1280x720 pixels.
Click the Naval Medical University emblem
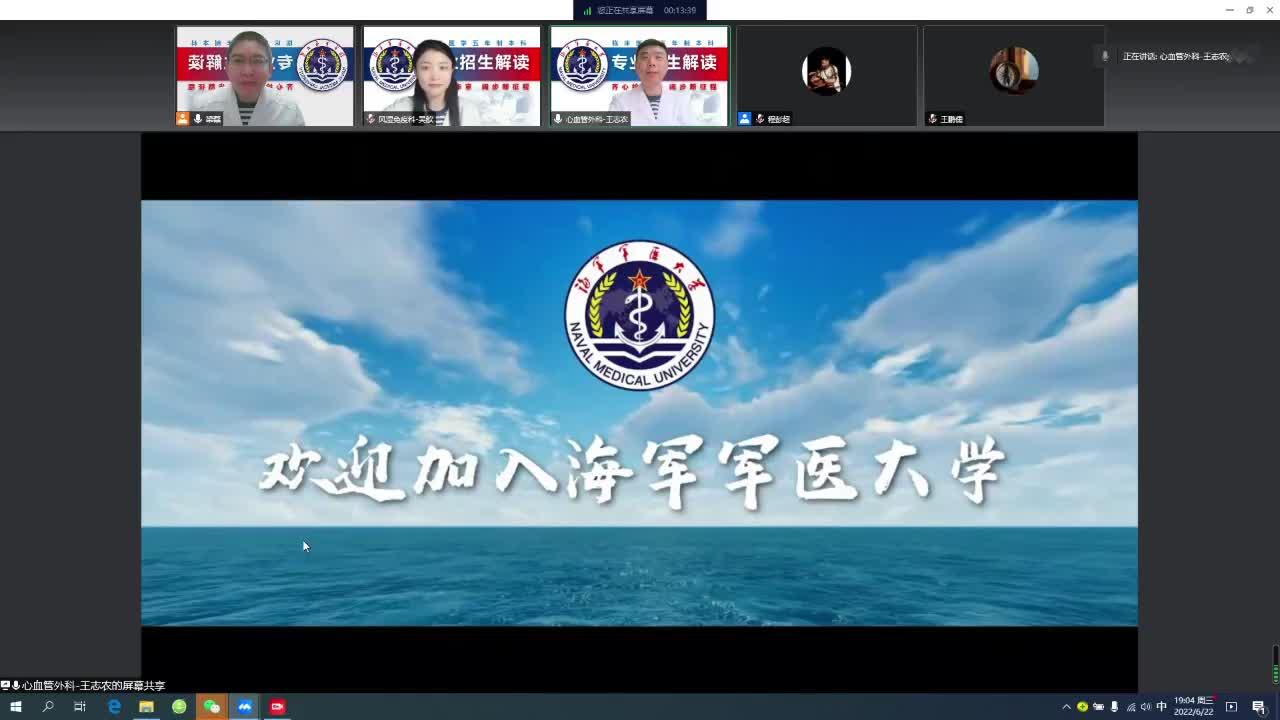click(x=639, y=315)
